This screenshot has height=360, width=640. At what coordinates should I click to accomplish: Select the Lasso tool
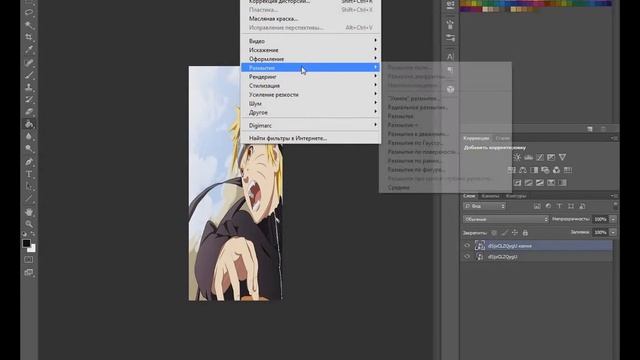point(29,12)
